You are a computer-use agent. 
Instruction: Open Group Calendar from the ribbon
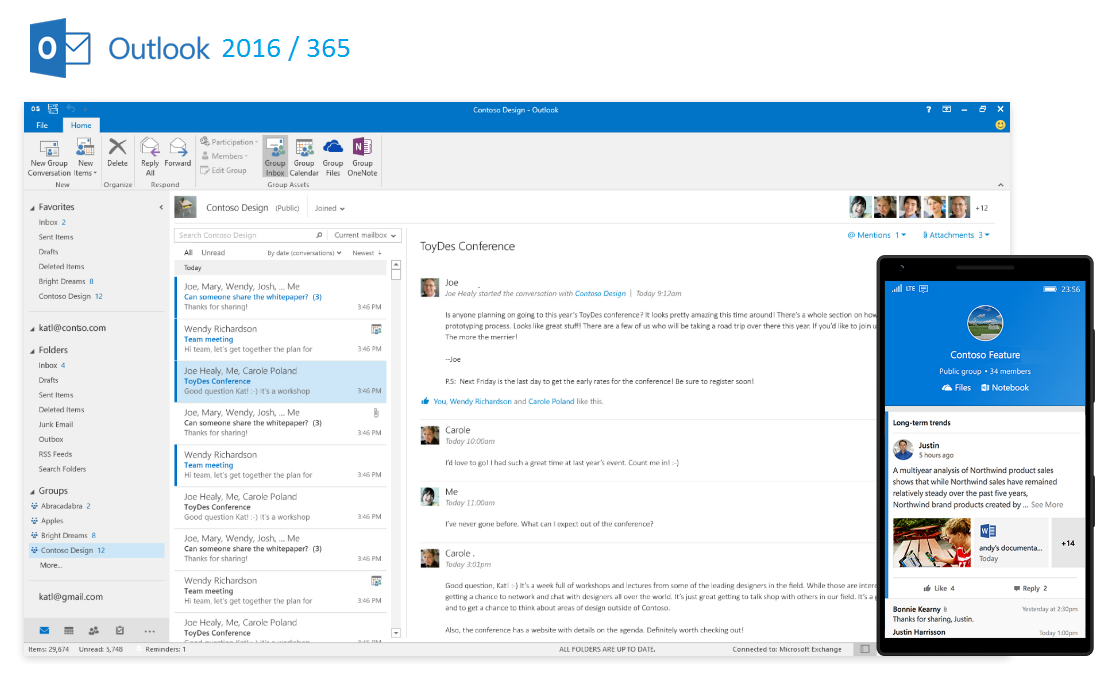coord(304,157)
